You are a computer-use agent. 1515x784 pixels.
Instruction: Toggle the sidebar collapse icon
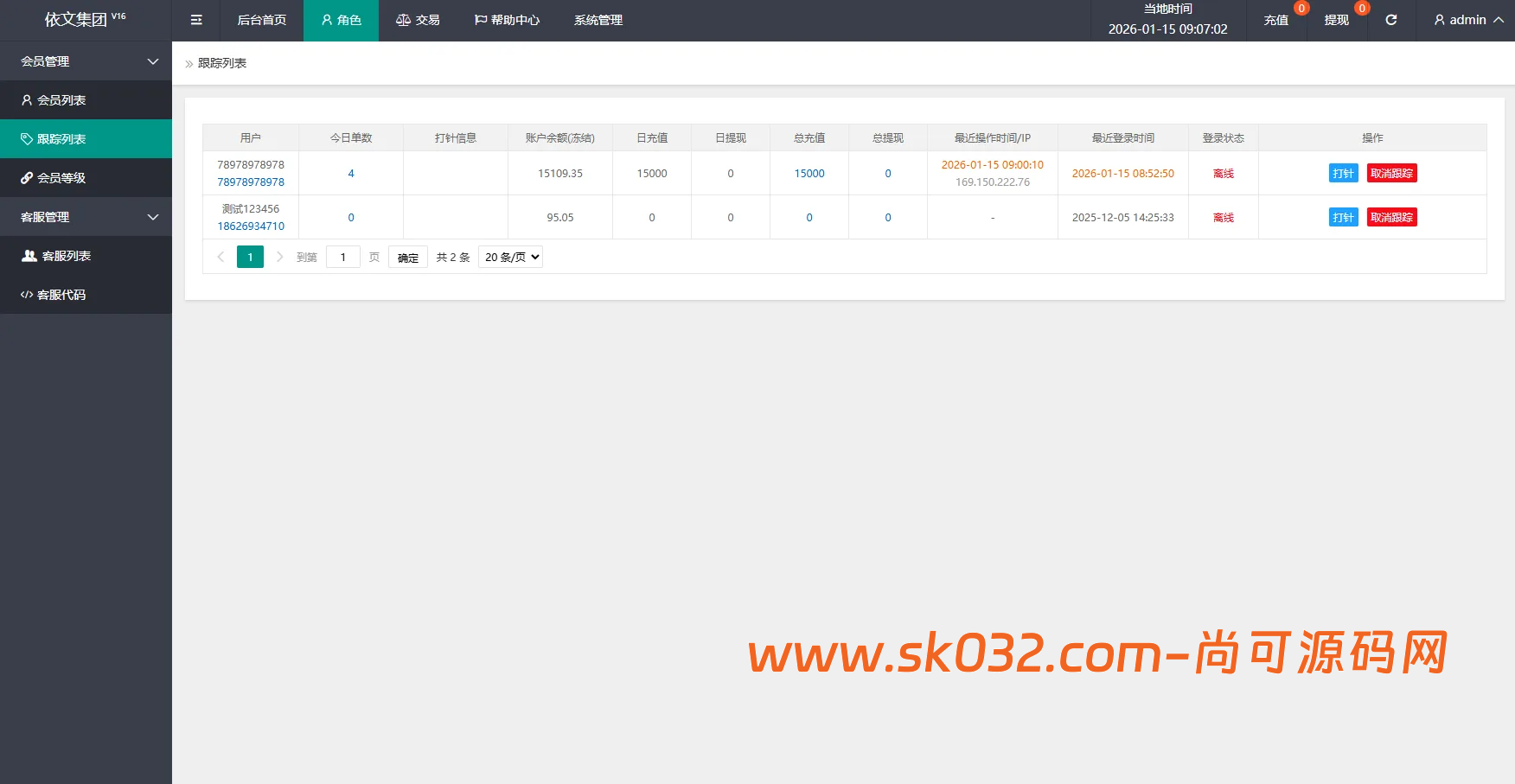[x=196, y=20]
